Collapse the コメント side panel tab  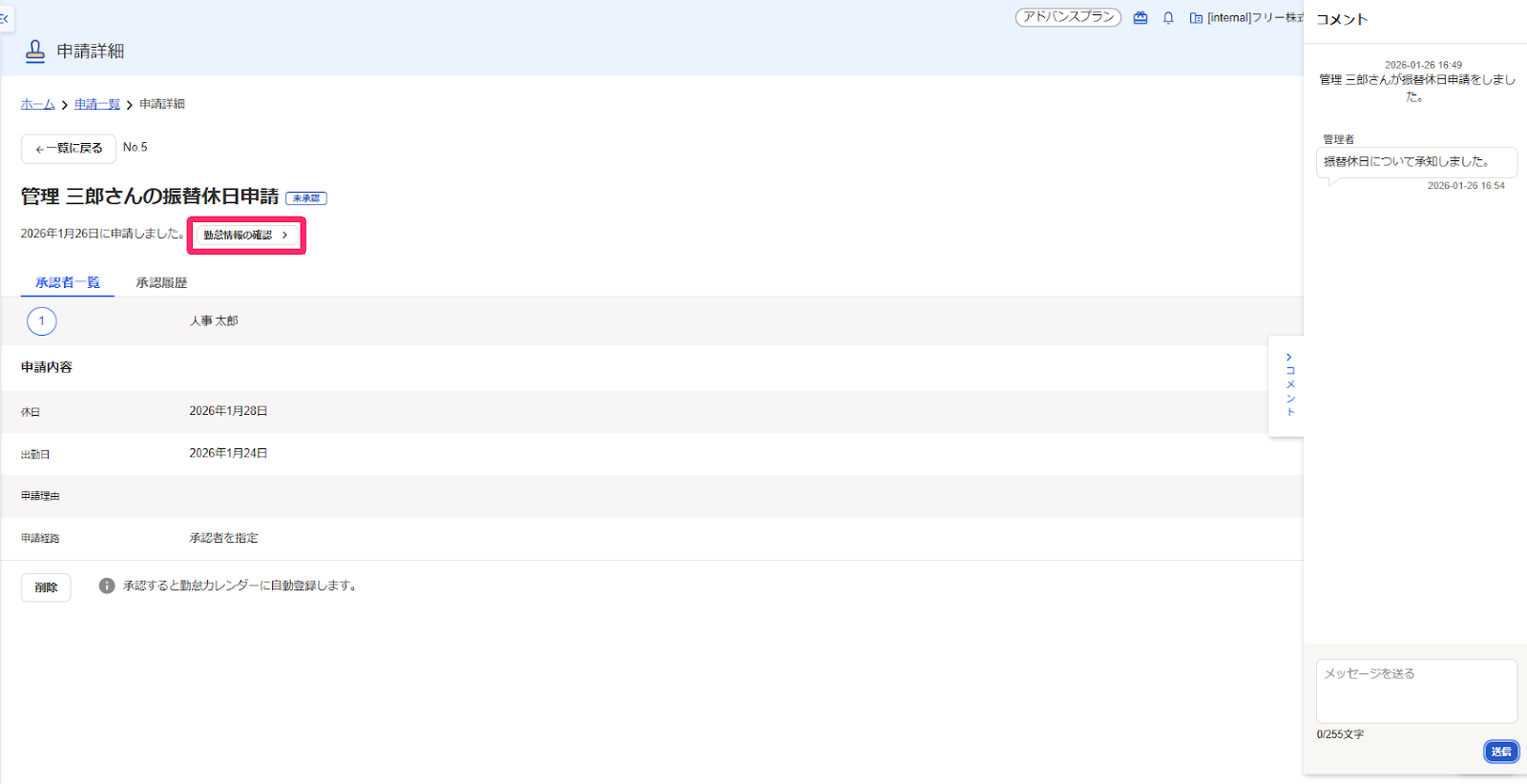[x=1286, y=386]
